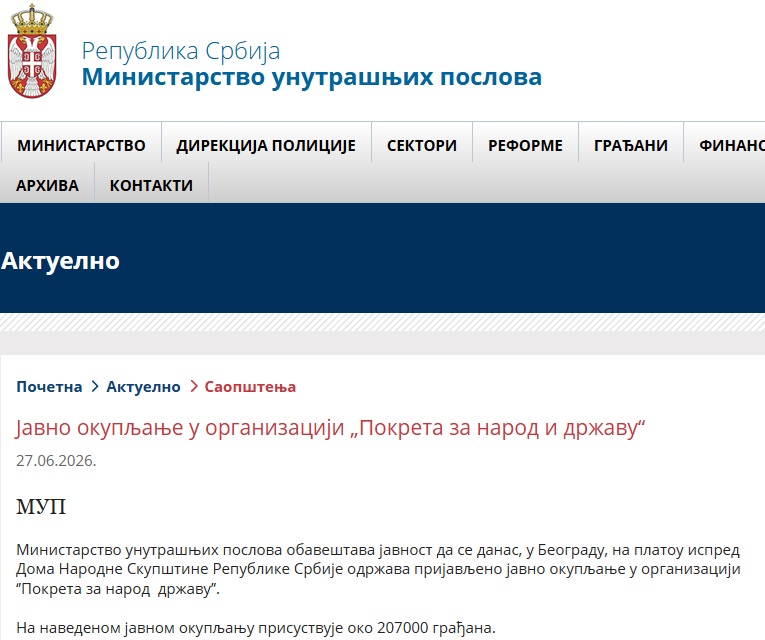Click the Актуелно banner heading
The width and height of the screenshot is (765, 640).
[x=60, y=260]
